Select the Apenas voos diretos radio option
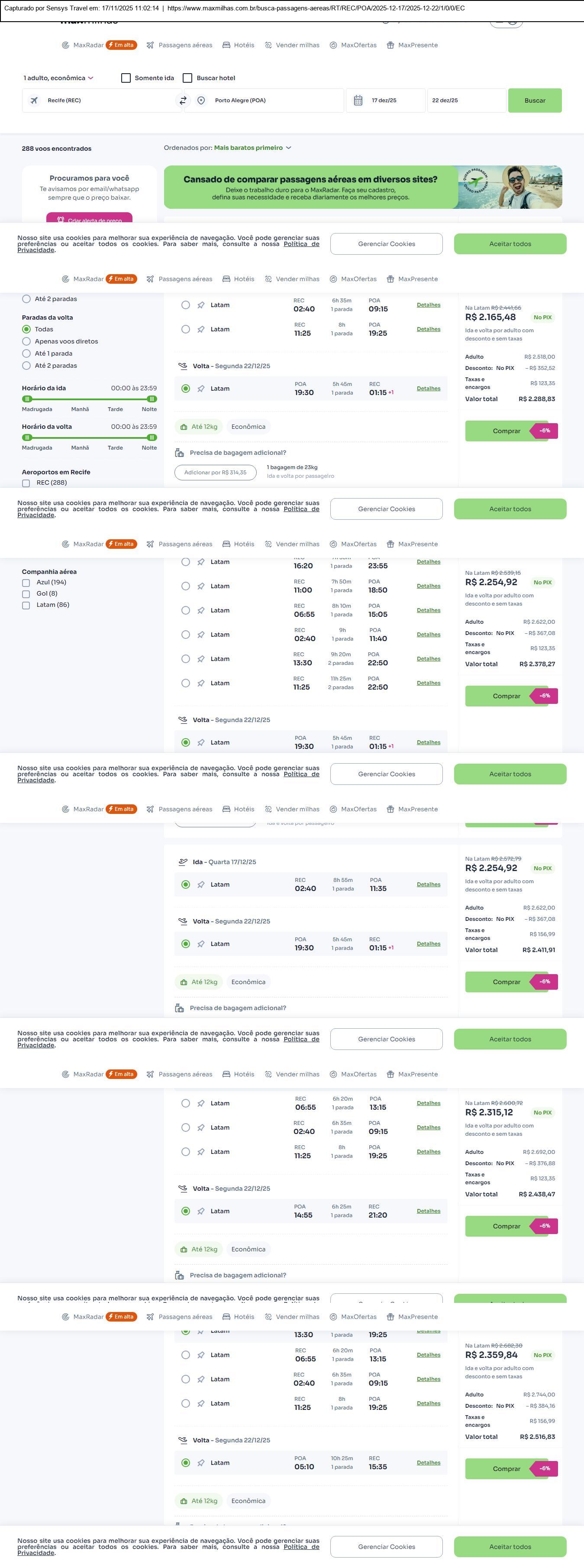This screenshot has height=1568, width=584. pos(27,341)
